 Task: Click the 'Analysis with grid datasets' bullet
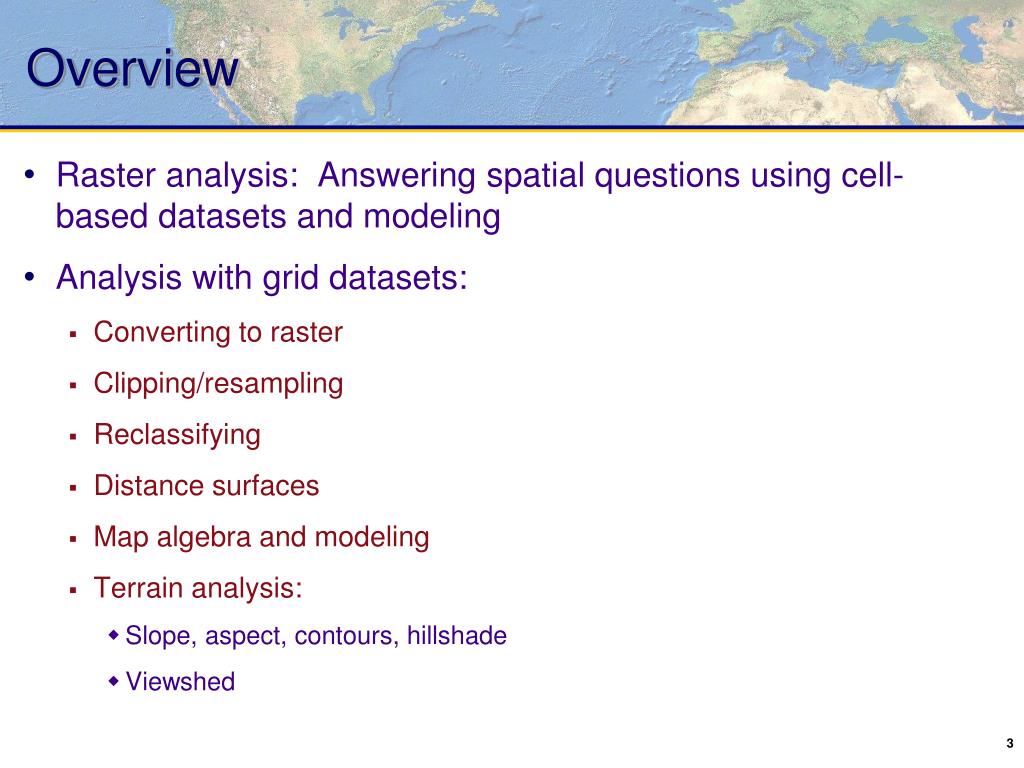coord(262,278)
